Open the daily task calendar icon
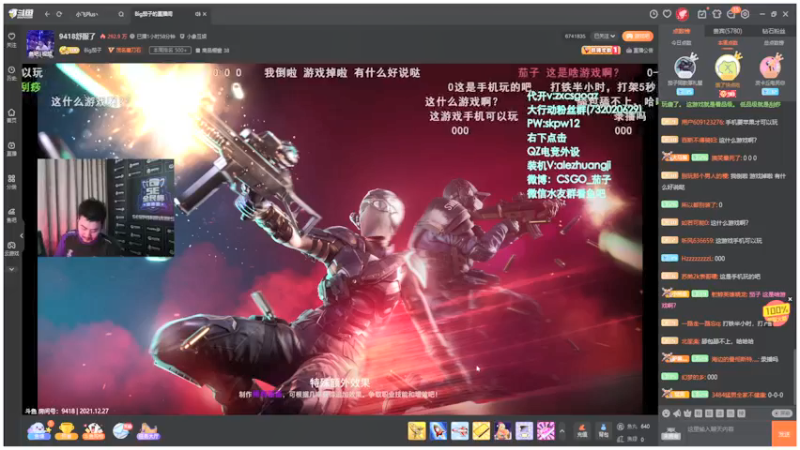Screen dimensions: 800x450 coord(702,14)
